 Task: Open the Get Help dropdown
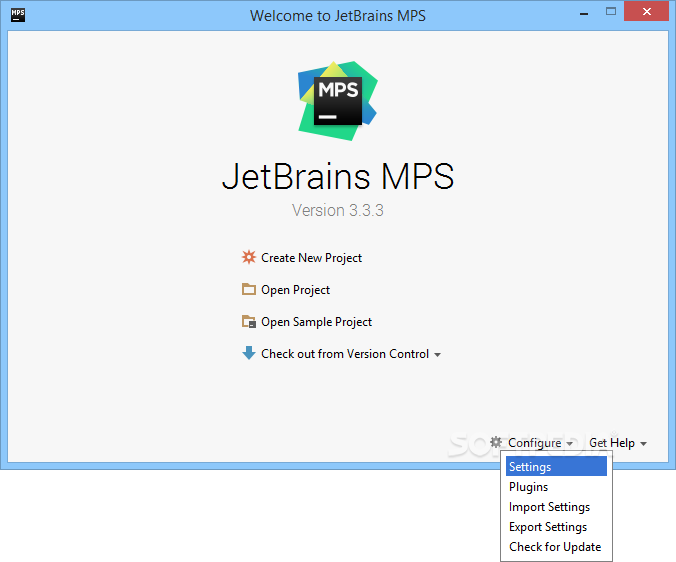[612, 443]
